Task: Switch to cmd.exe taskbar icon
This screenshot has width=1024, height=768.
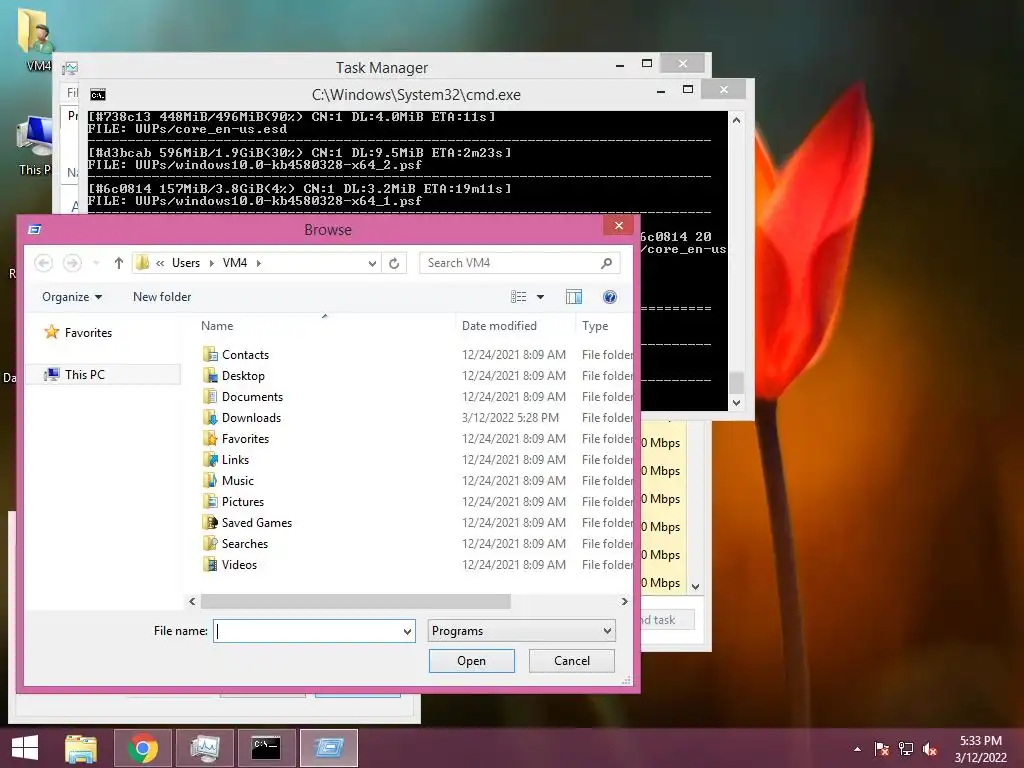Action: point(266,748)
